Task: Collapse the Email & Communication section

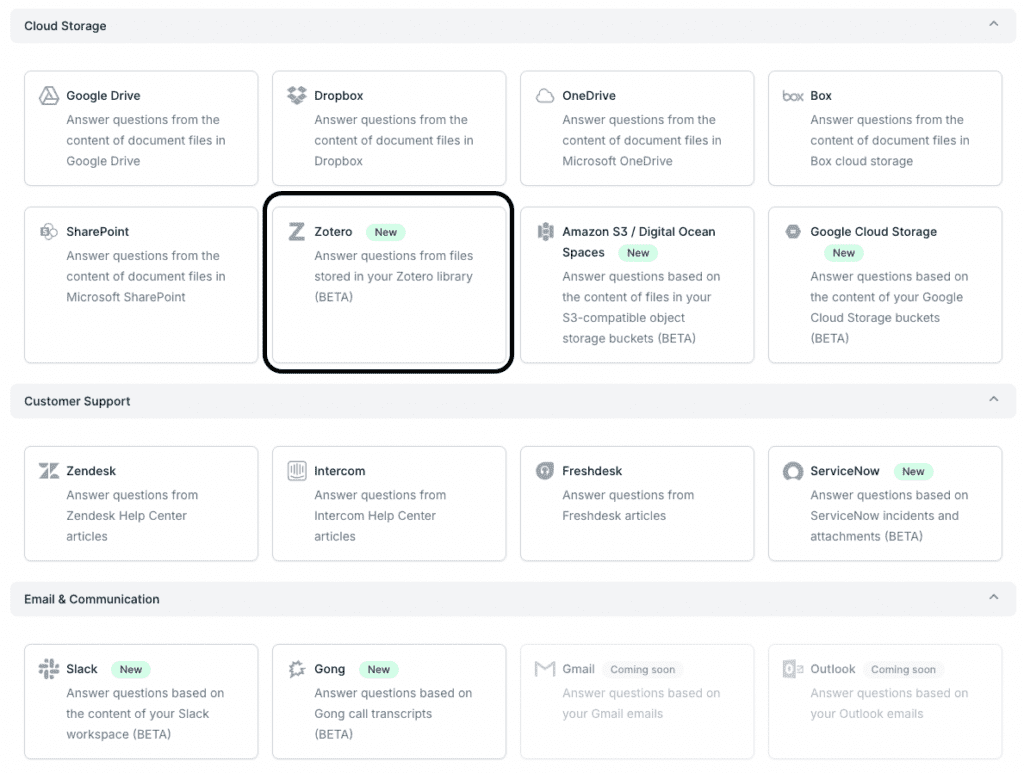Action: tap(993, 598)
